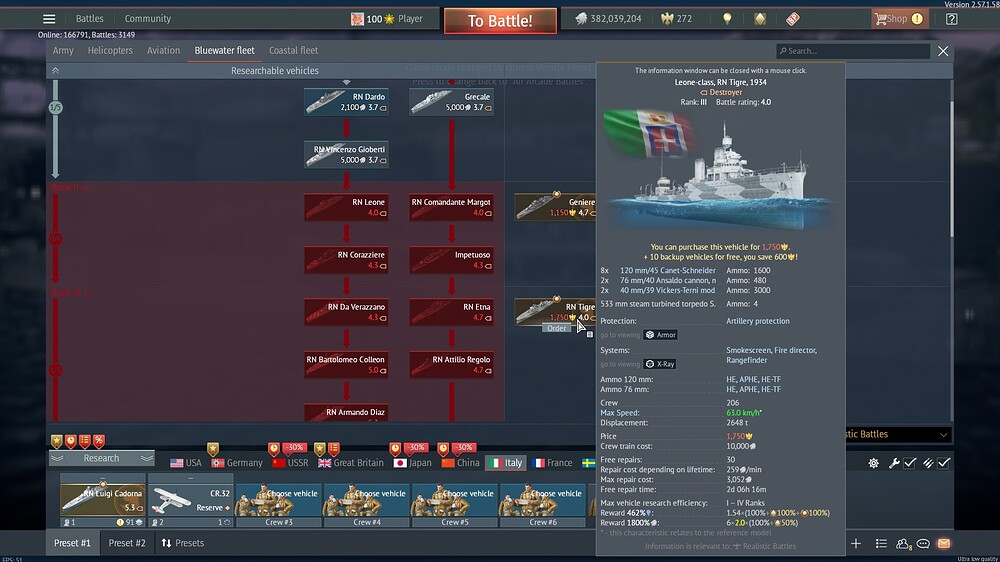
Task: Open the Battles menu
Action: 89,18
